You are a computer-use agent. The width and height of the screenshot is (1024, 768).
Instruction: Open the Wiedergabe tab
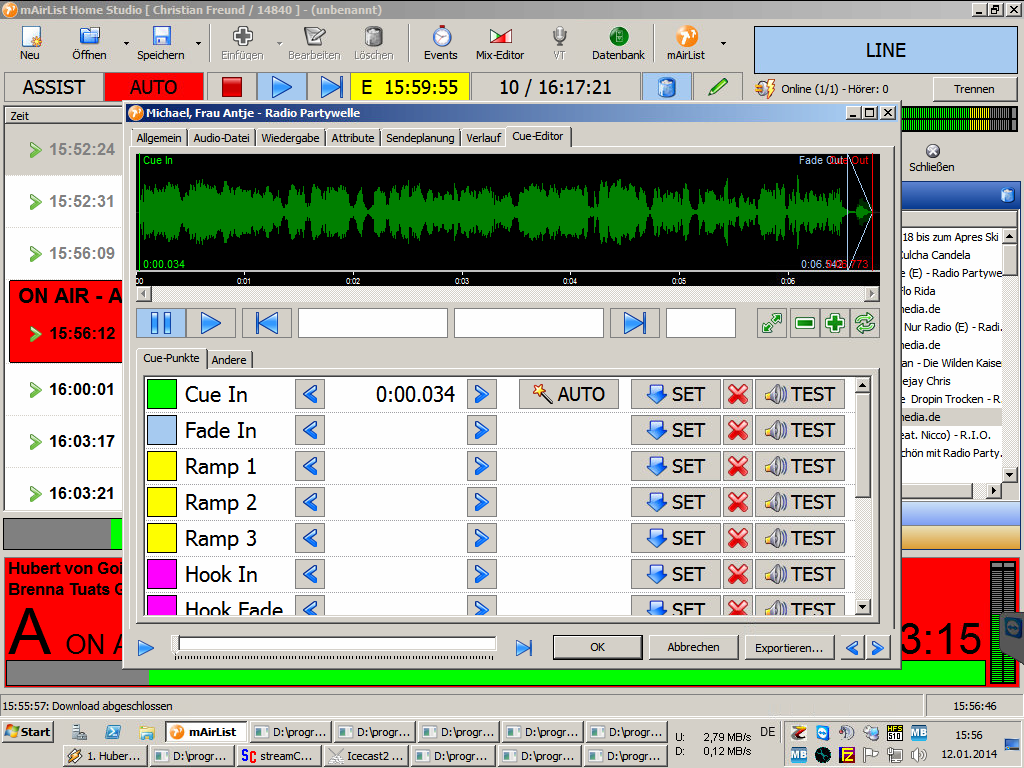290,138
